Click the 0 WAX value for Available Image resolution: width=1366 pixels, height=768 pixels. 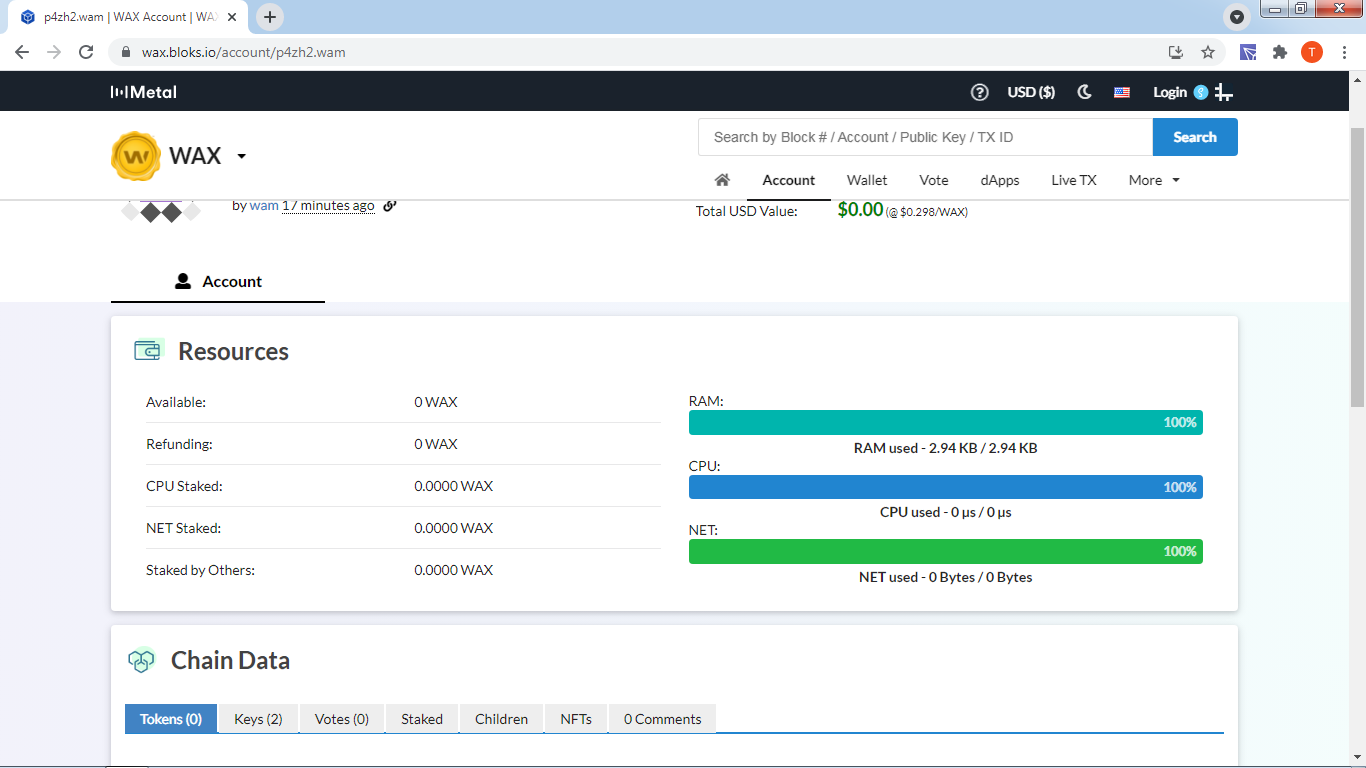[x=436, y=402]
